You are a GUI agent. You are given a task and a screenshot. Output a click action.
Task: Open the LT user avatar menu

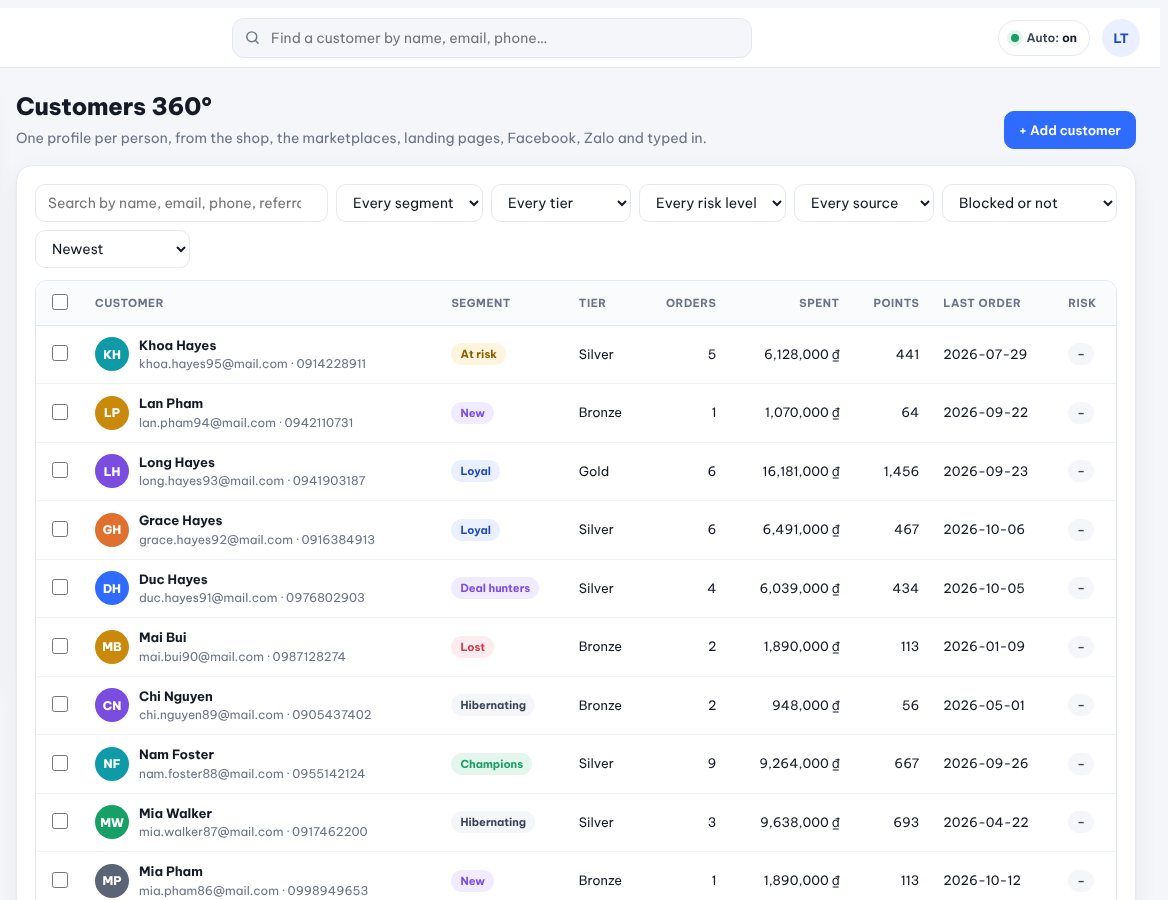[x=1120, y=38]
